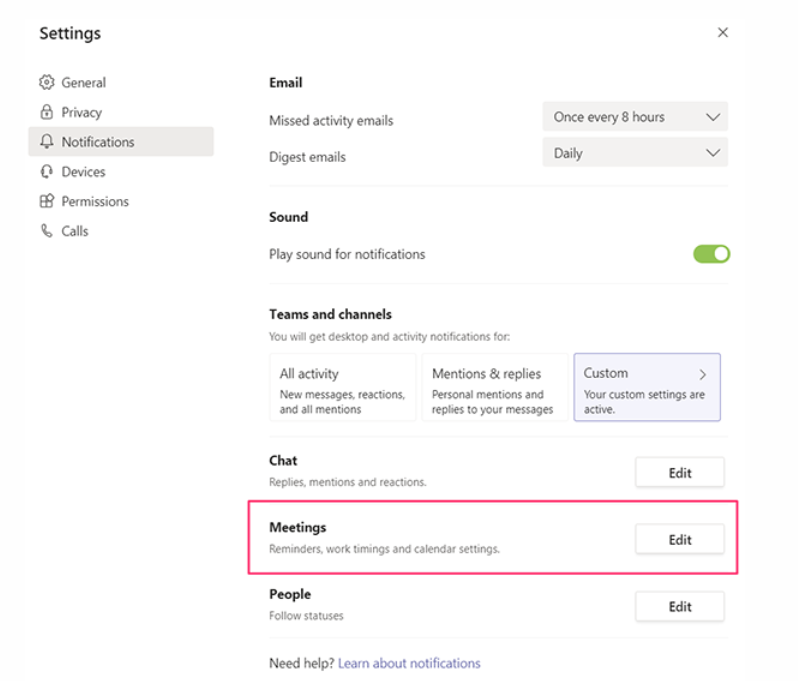Open the Privacy settings tab
The image size is (798, 681).
pyautogui.click(x=82, y=112)
